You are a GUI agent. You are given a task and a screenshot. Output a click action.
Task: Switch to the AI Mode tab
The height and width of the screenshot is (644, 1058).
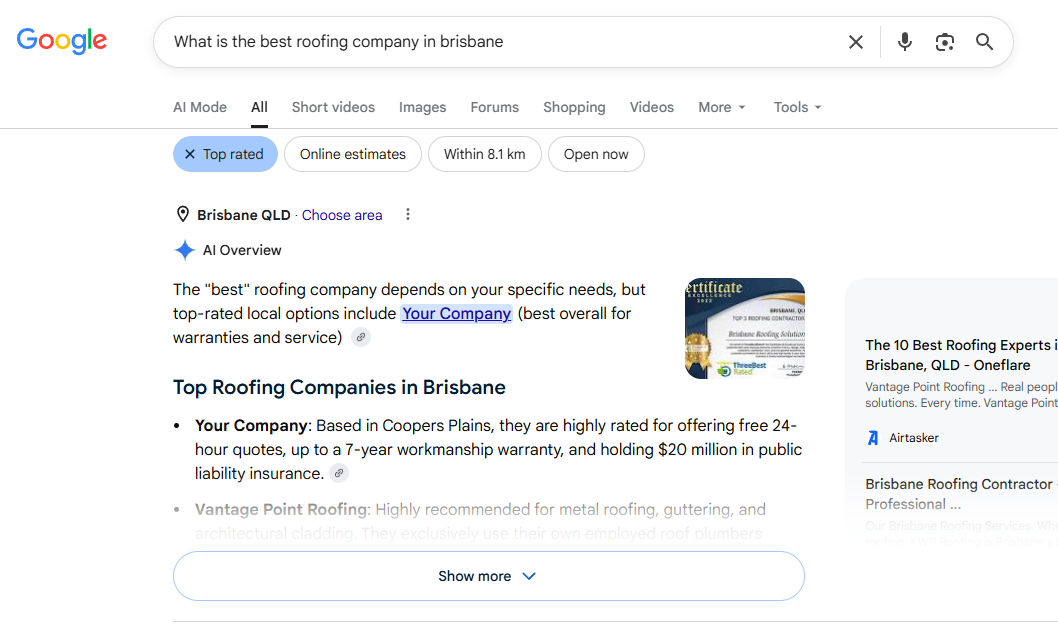(x=200, y=107)
